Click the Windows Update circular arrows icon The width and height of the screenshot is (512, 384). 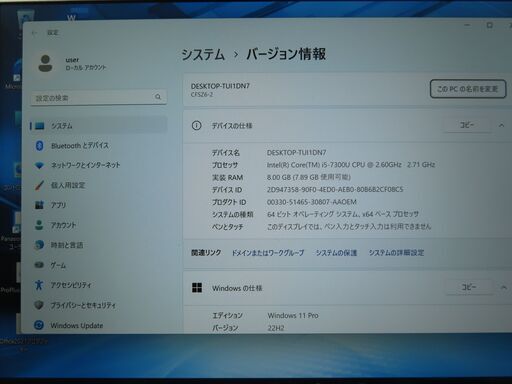(x=39, y=325)
